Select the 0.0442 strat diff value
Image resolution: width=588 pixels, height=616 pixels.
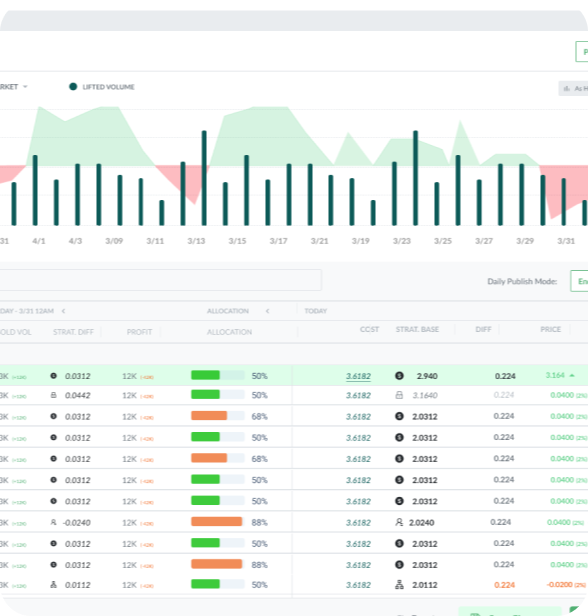77,396
